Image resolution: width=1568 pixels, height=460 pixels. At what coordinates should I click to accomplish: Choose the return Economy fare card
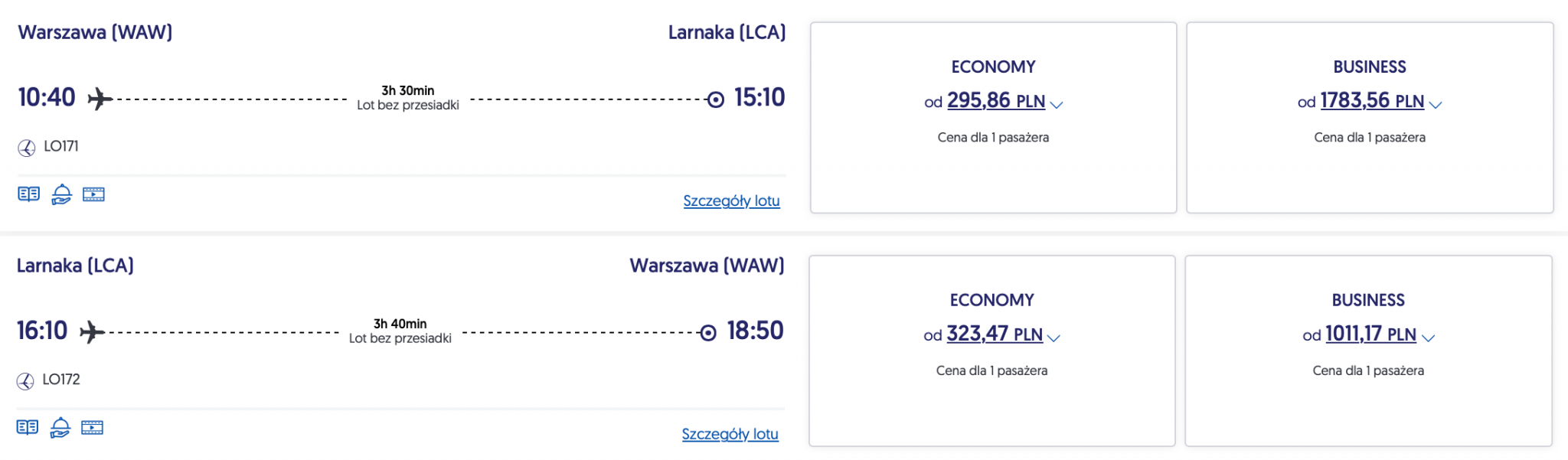coord(991,409)
